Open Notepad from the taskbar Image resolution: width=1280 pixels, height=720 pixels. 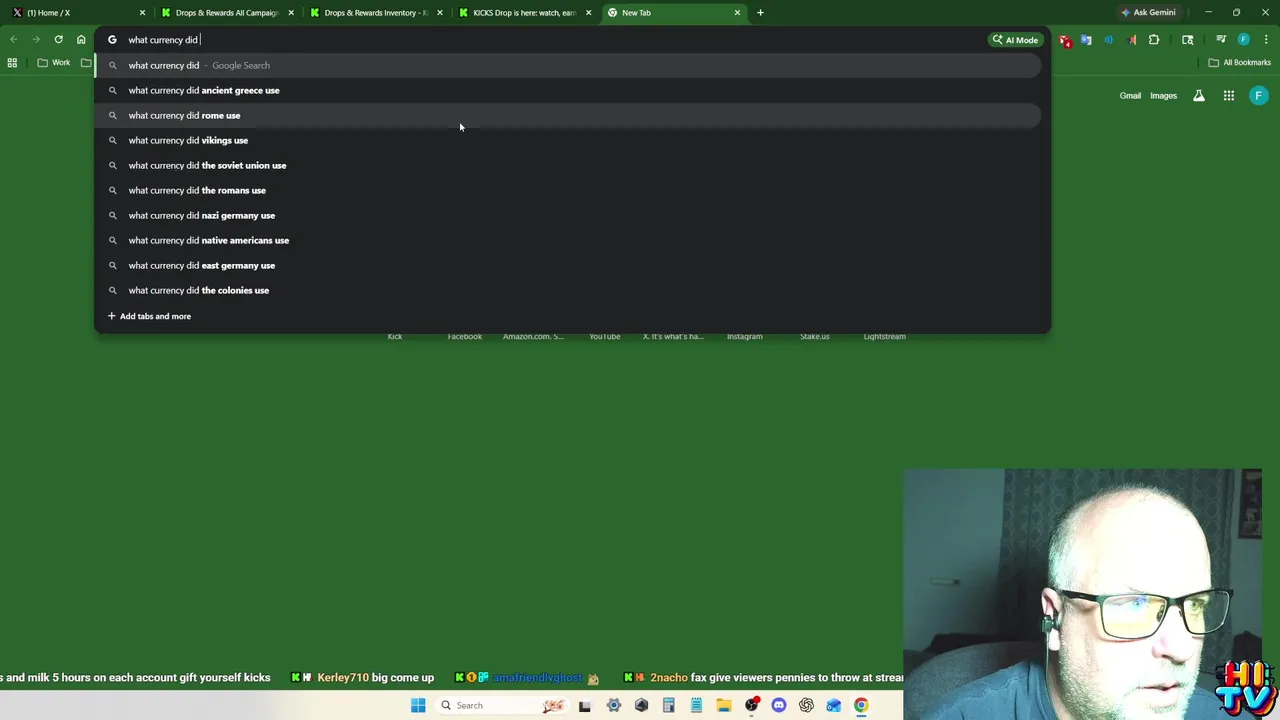tap(696, 705)
